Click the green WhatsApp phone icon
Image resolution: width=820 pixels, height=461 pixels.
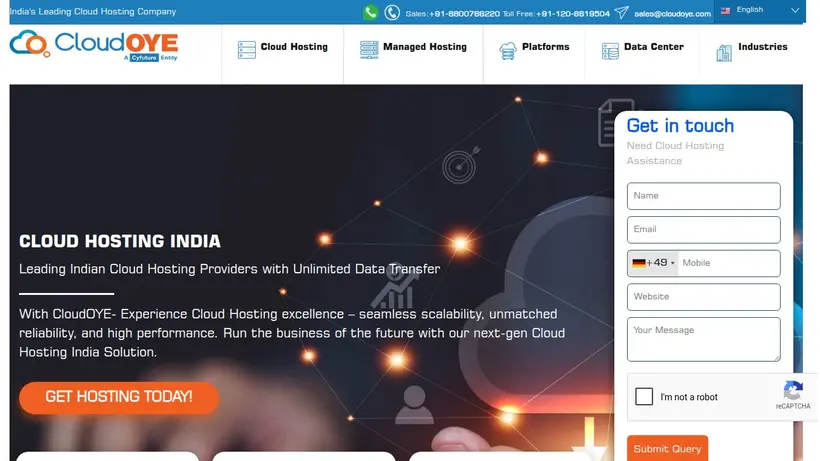(x=370, y=12)
